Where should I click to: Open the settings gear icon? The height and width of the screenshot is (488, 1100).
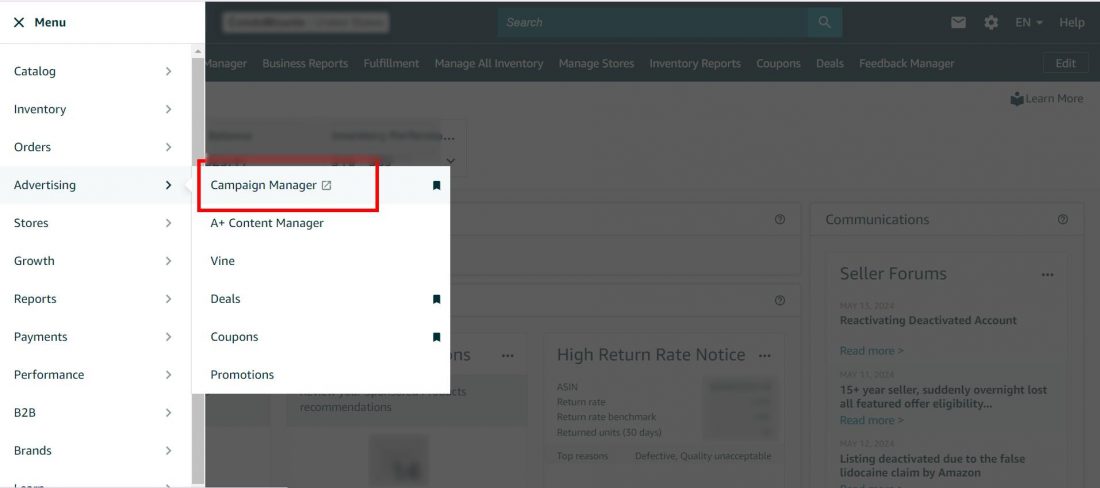click(x=991, y=22)
